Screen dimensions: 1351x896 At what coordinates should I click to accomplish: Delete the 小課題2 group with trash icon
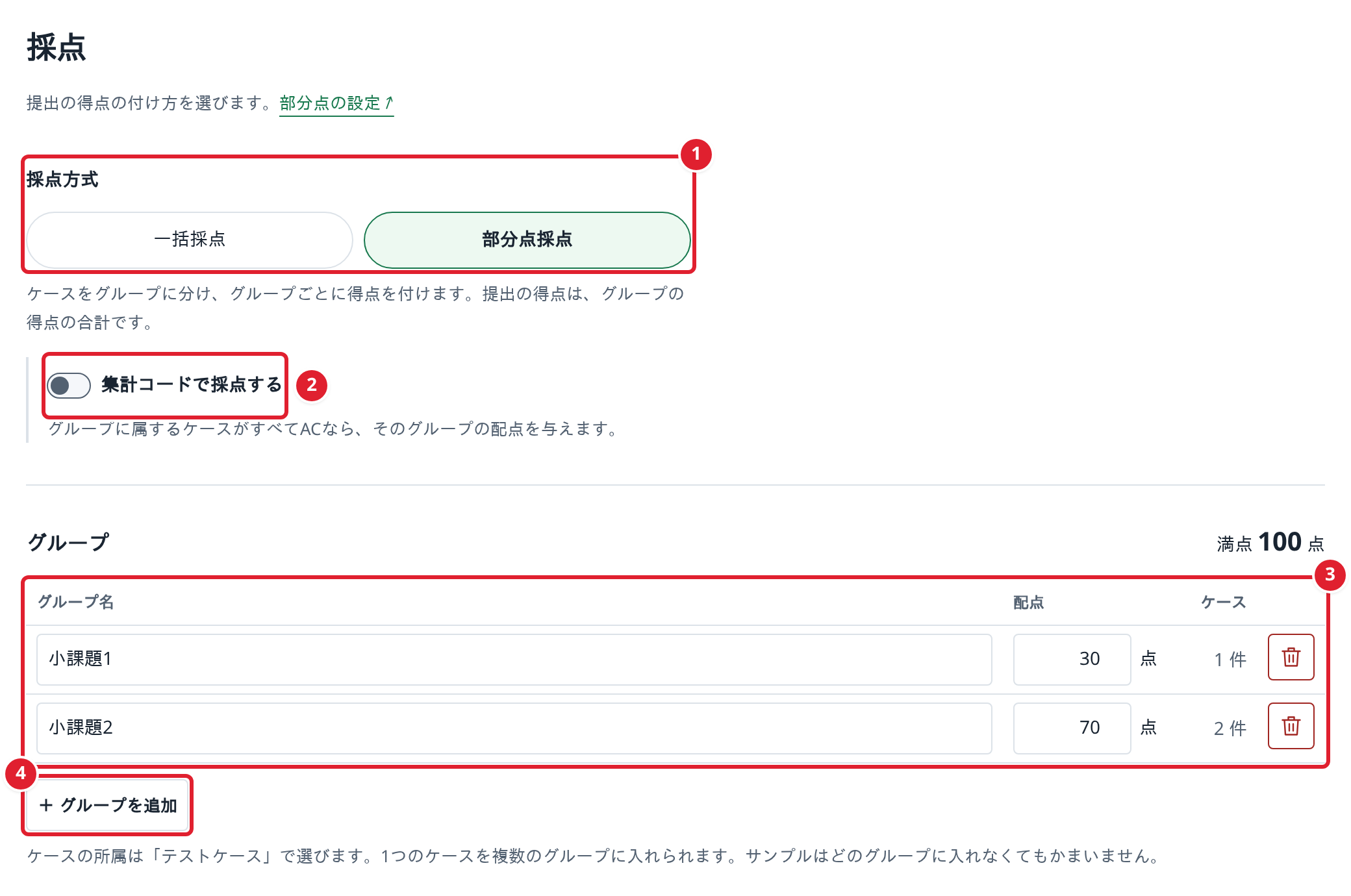coord(1291,726)
